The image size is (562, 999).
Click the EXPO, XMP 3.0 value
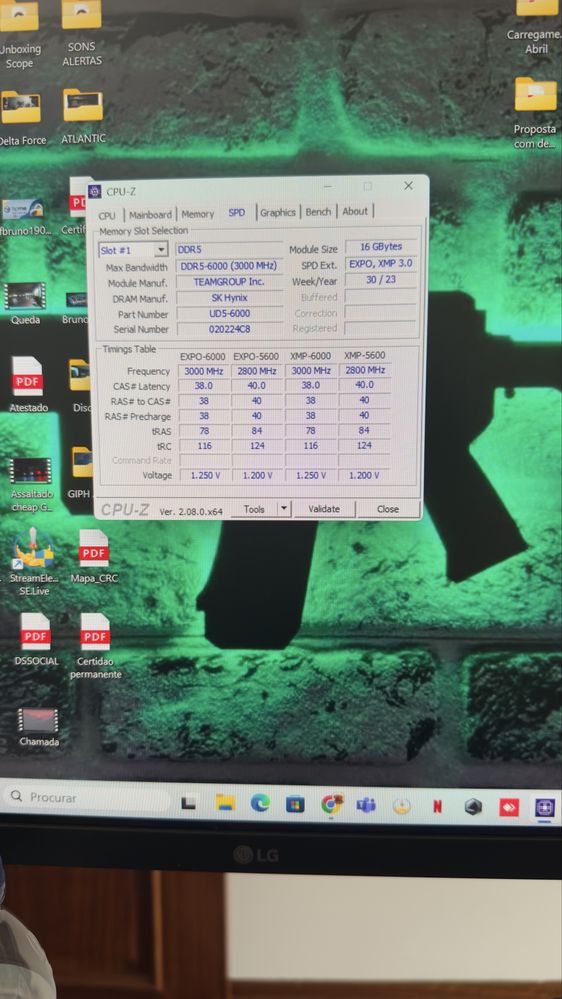381,263
